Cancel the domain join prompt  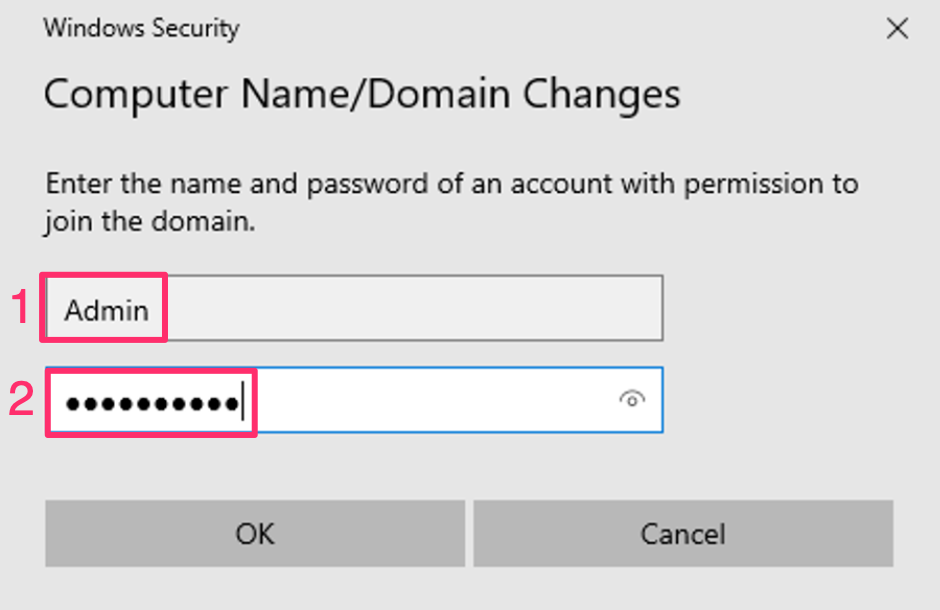pyautogui.click(x=683, y=534)
